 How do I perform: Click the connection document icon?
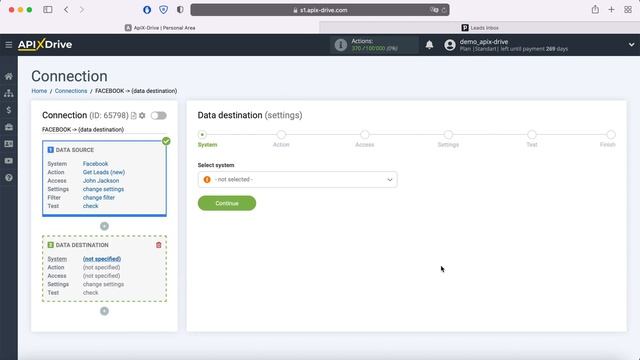click(x=133, y=116)
